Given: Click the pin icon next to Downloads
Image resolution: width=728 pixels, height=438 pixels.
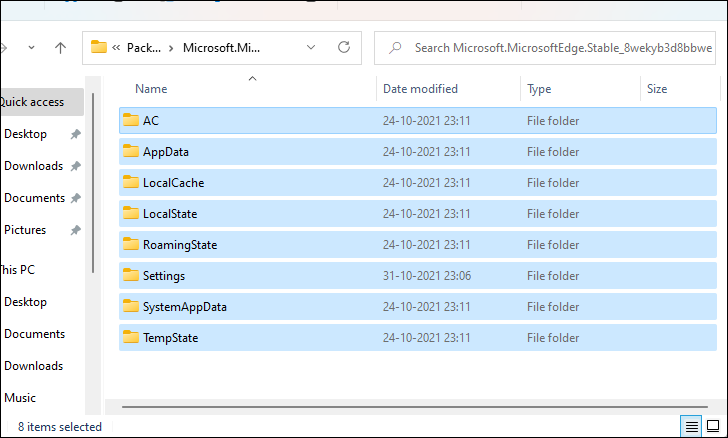Looking at the screenshot, I should [76, 166].
